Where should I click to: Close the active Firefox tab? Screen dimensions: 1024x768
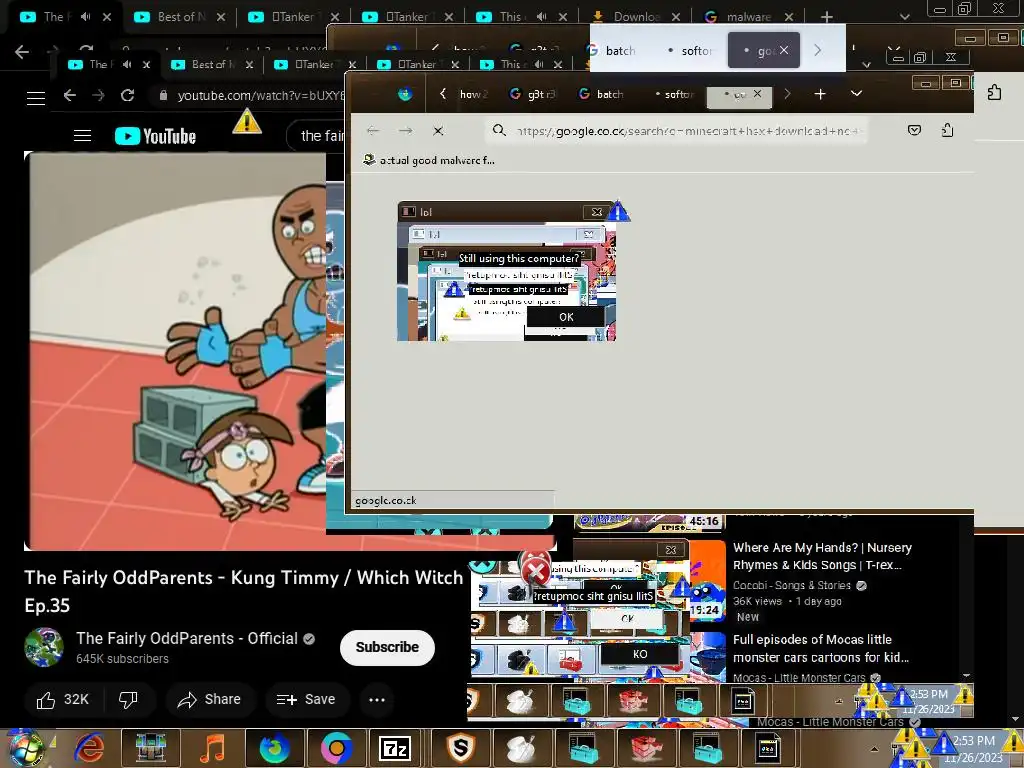tap(757, 93)
